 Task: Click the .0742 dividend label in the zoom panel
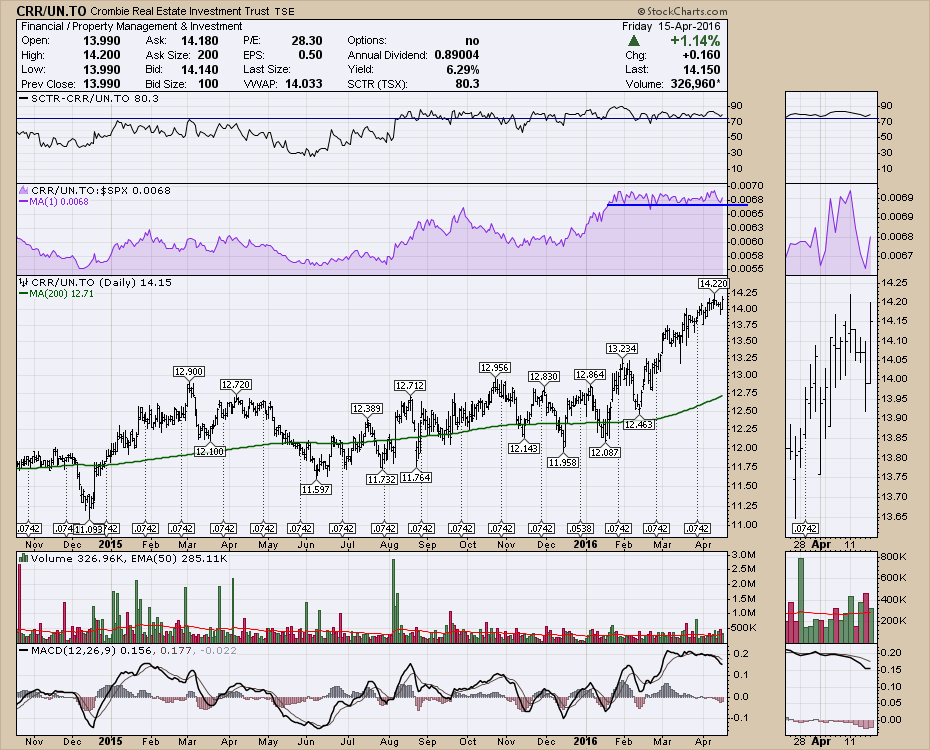pyautogui.click(x=805, y=528)
